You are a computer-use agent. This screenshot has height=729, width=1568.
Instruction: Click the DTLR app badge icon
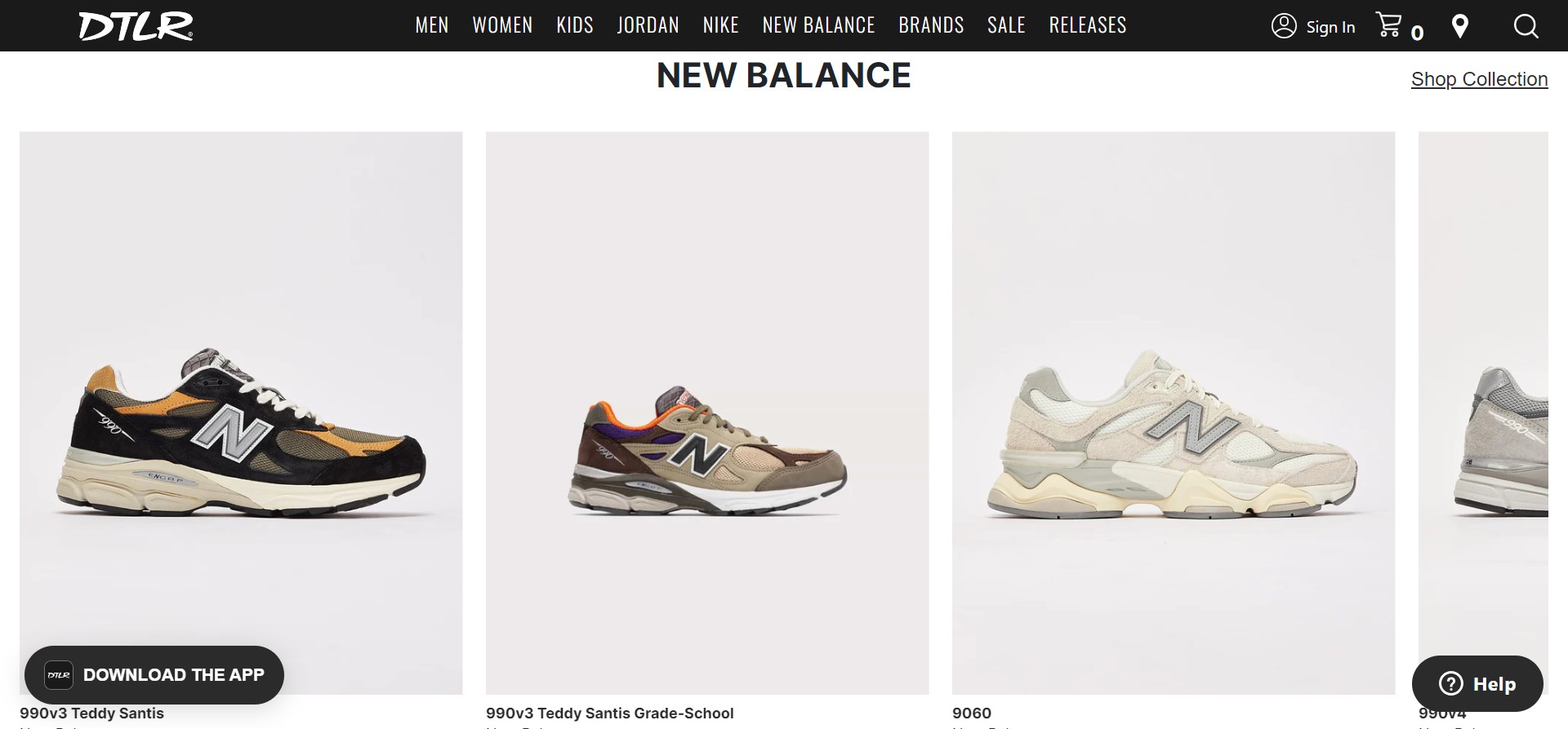point(59,675)
